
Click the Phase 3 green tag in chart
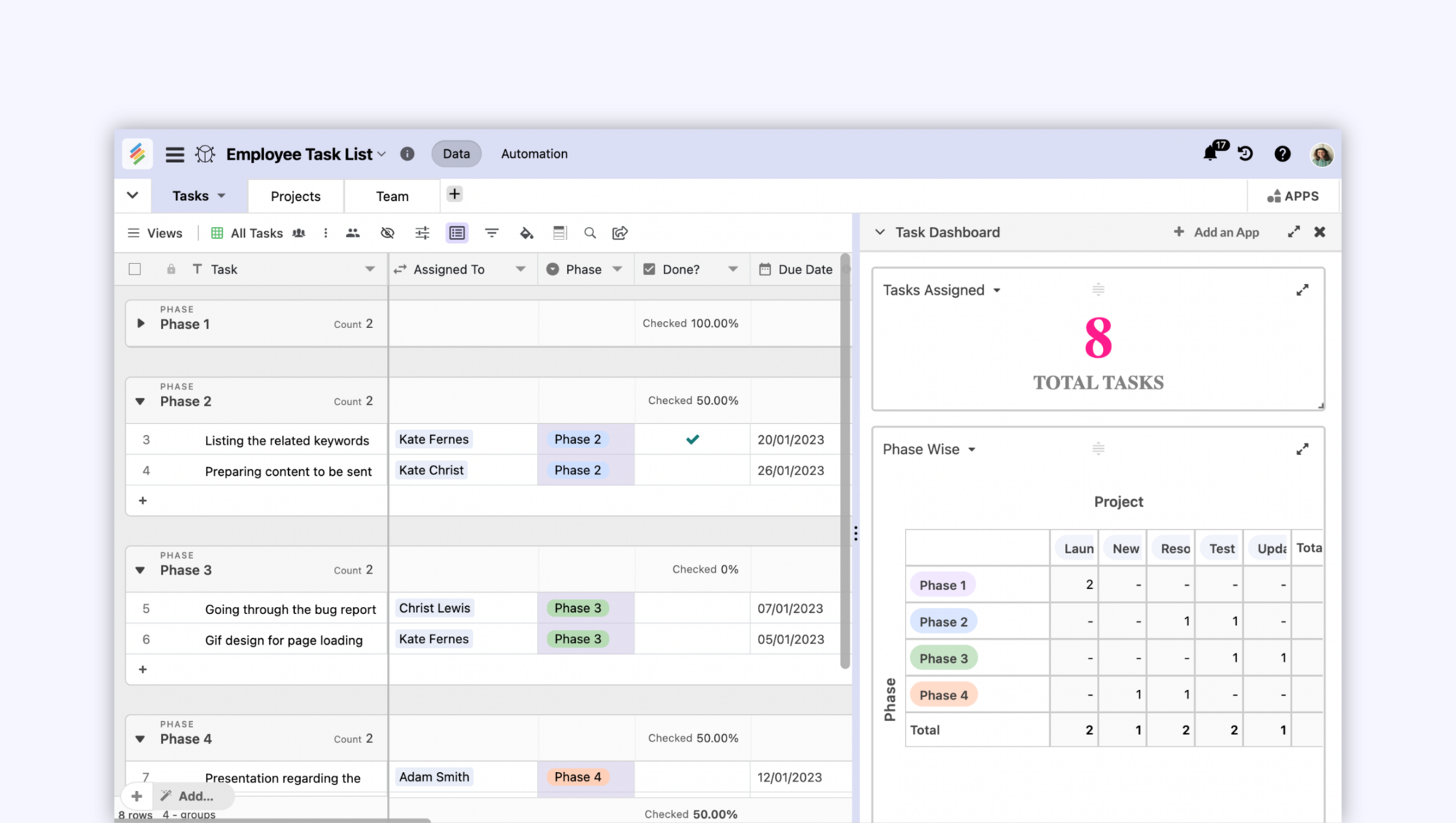(x=943, y=659)
